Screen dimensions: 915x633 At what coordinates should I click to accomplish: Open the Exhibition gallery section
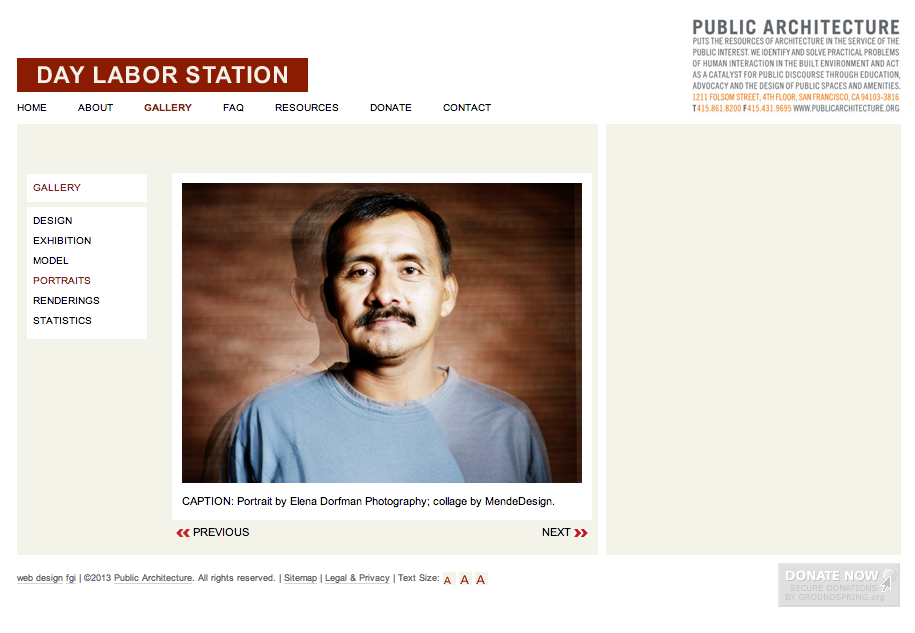(62, 240)
